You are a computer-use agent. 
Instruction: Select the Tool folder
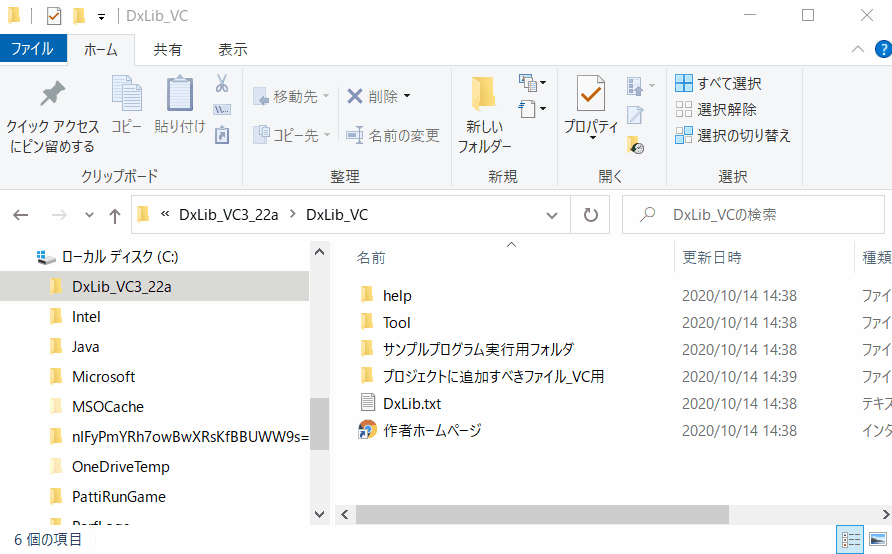point(397,323)
